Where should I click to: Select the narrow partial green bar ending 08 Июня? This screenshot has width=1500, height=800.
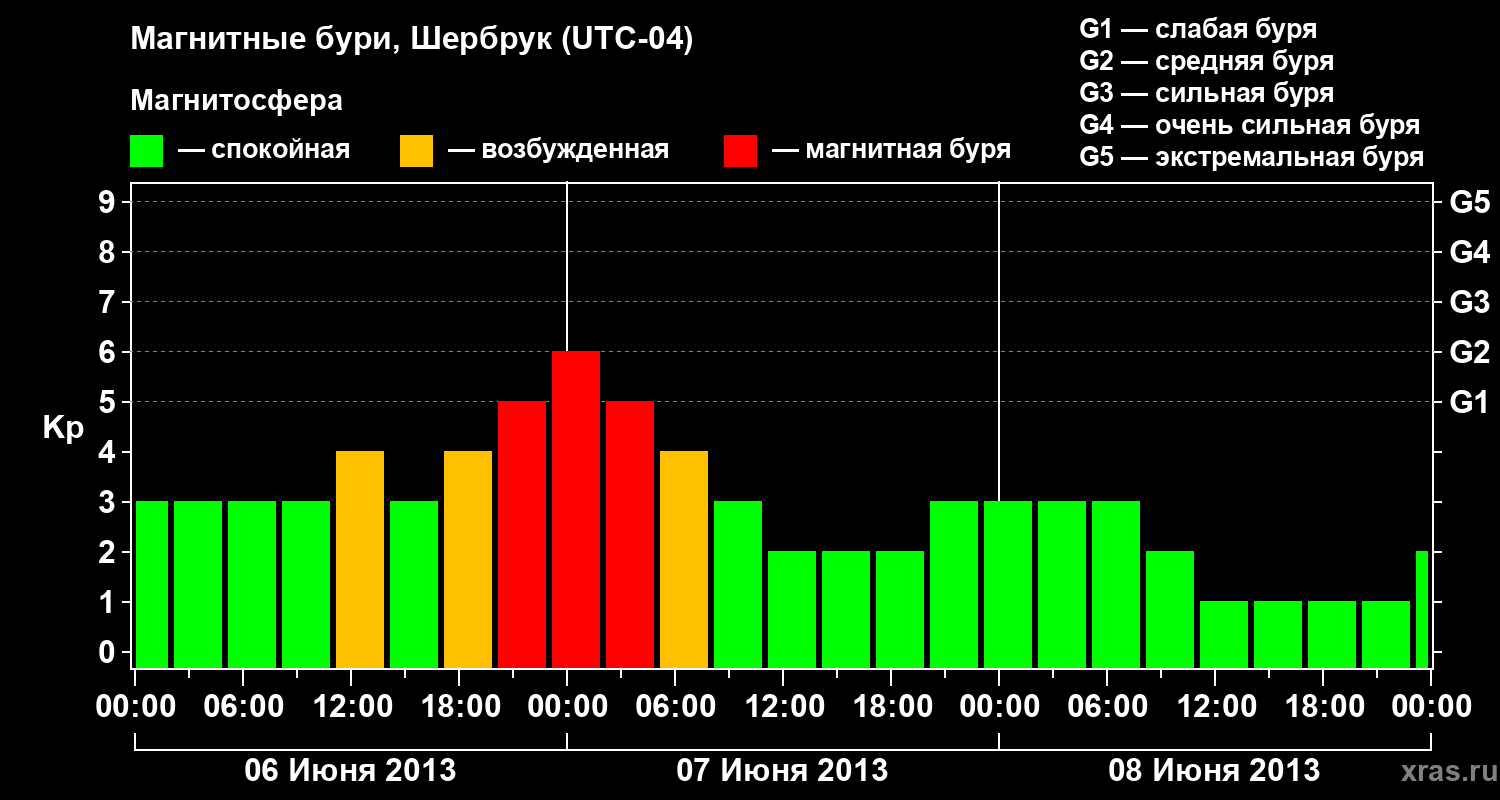pyautogui.click(x=1422, y=610)
